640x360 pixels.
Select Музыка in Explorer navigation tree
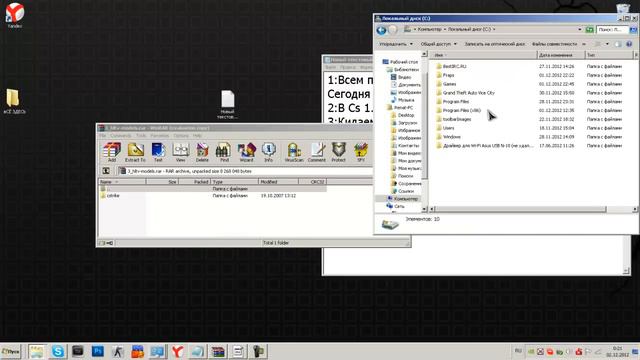tap(402, 100)
